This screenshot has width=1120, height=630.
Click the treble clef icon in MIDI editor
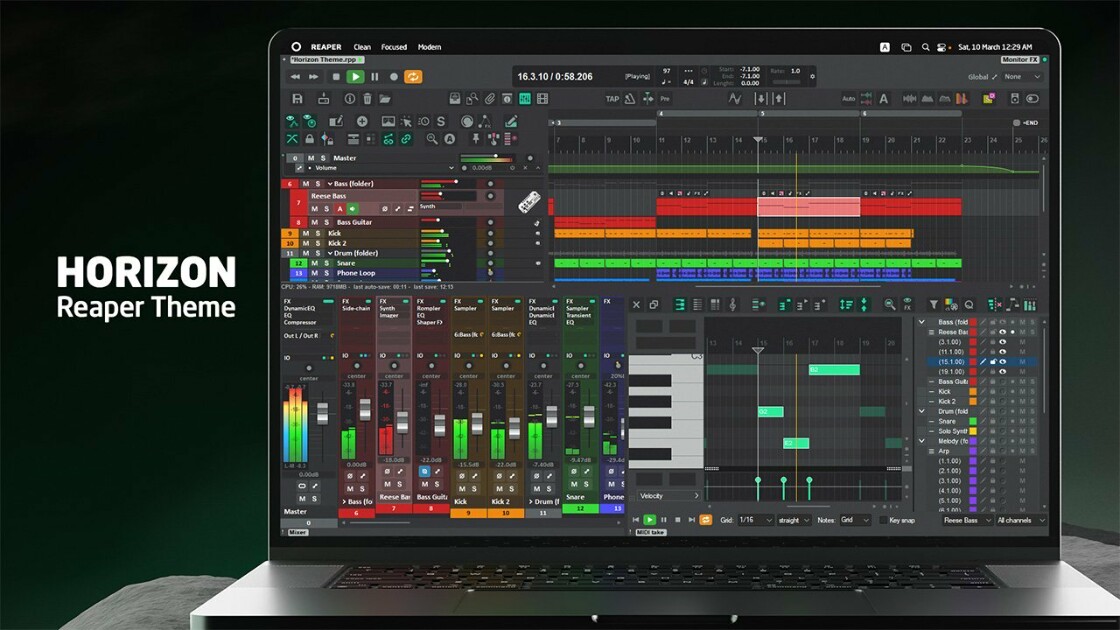(732, 305)
